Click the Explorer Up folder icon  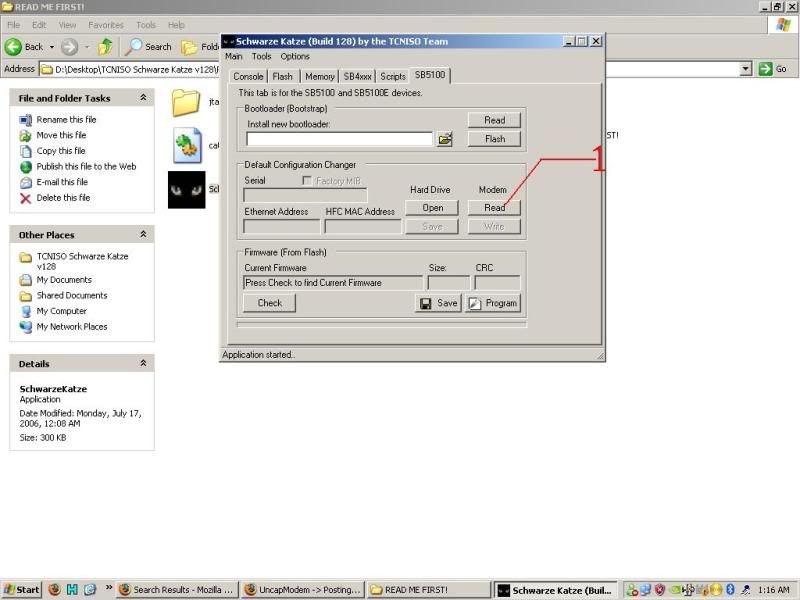104,46
